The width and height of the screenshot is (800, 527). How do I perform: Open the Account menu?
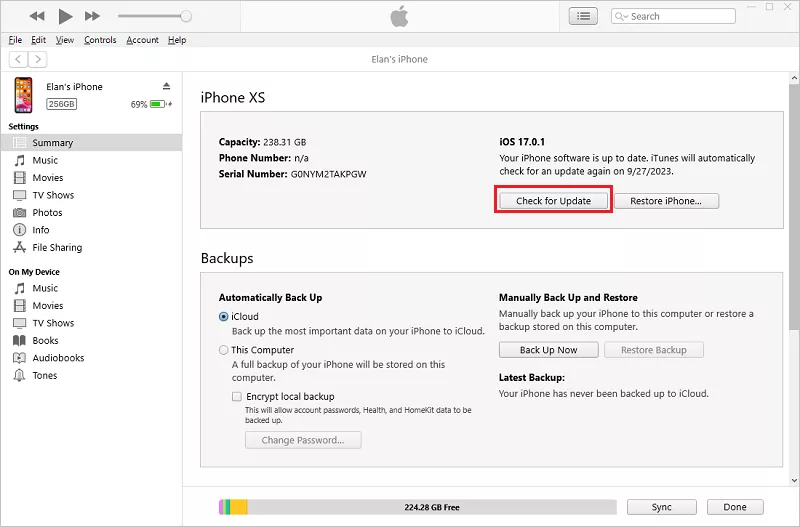point(142,40)
